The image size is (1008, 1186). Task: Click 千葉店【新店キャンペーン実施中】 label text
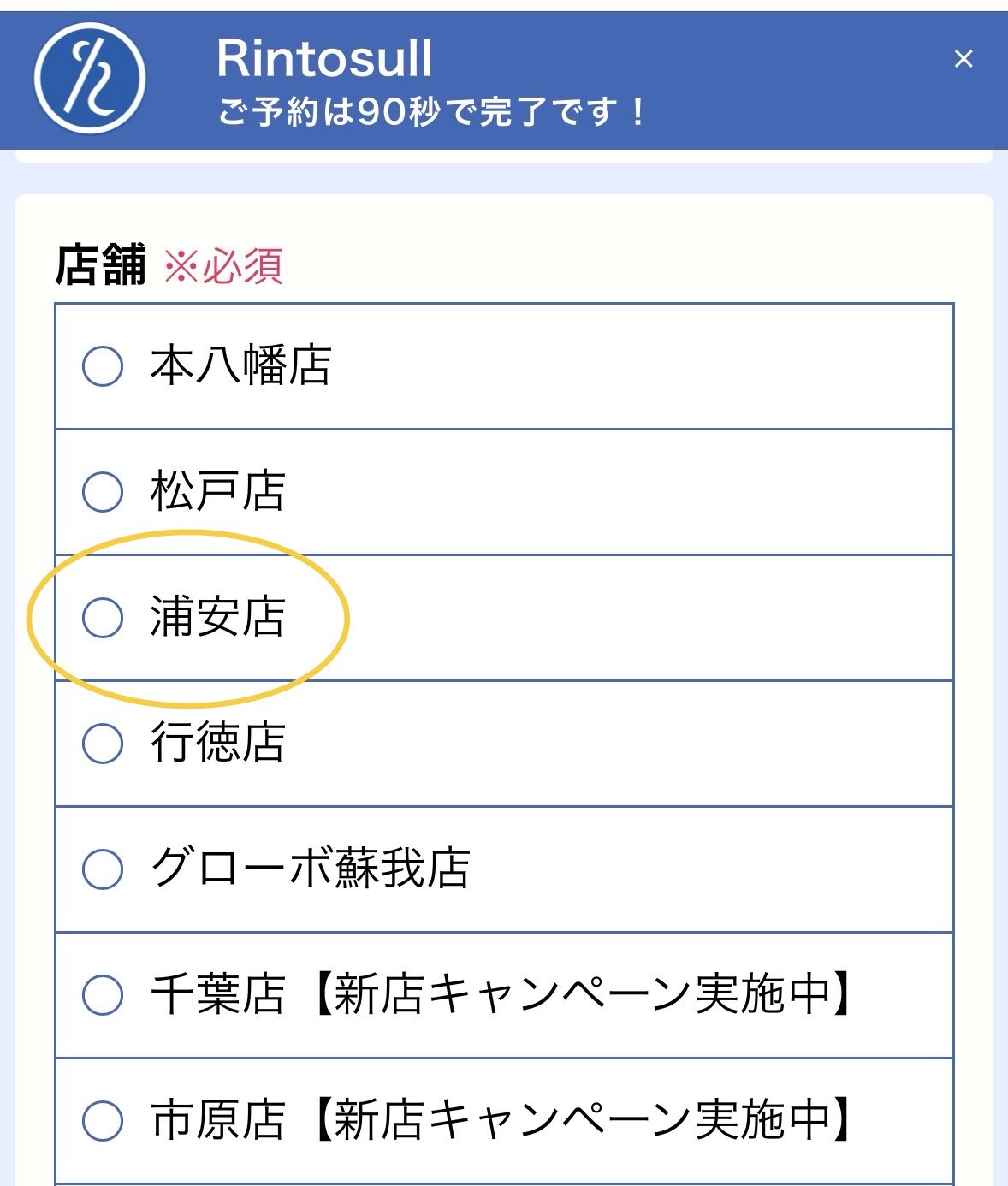point(502,994)
